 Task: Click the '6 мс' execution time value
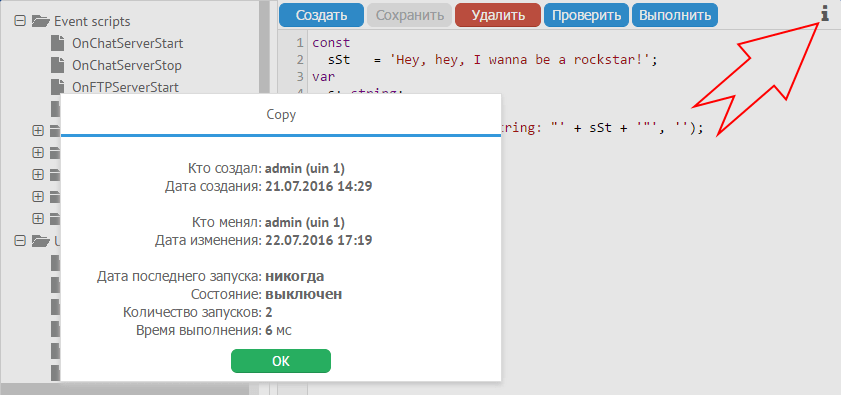[x=278, y=331]
